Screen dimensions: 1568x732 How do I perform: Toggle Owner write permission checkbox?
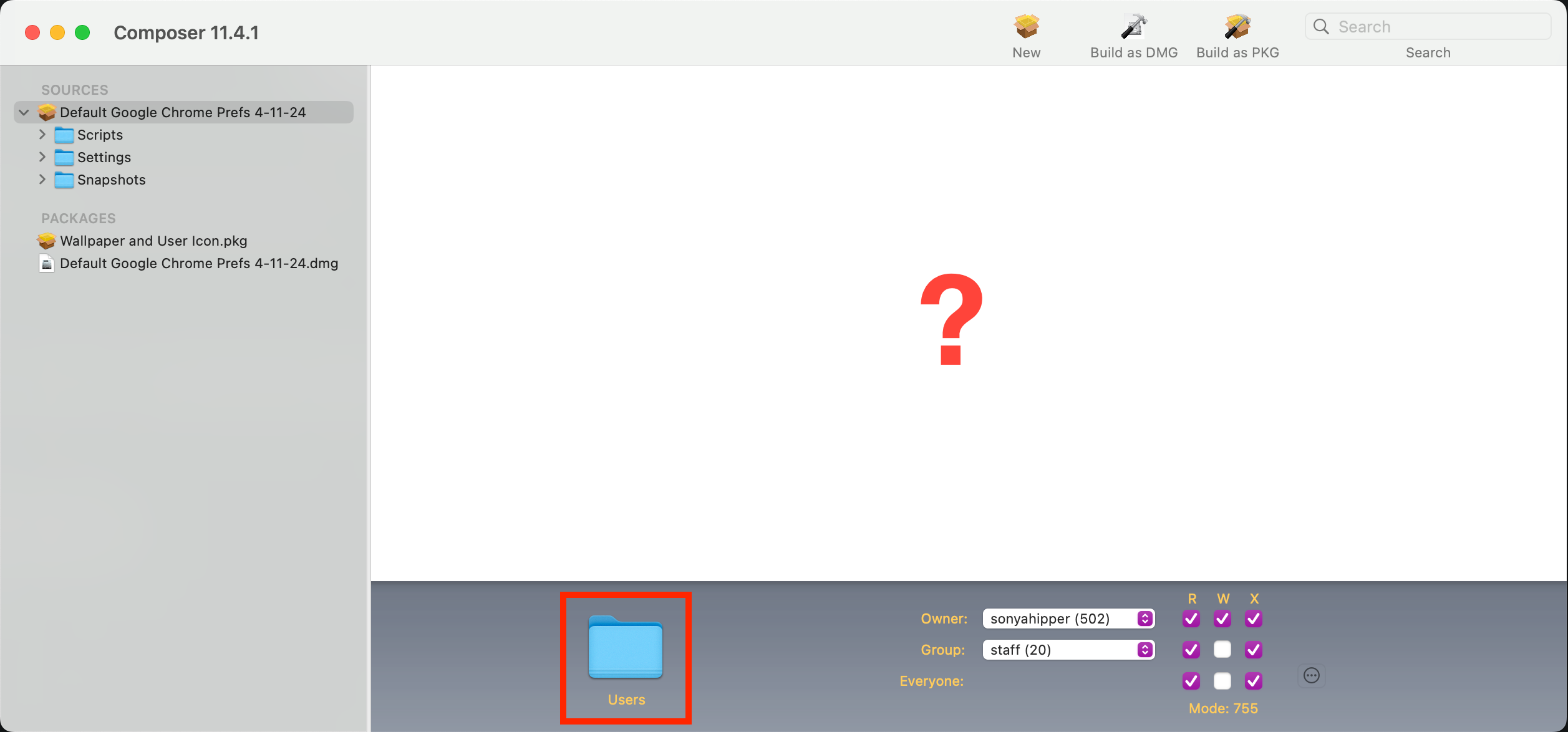(x=1222, y=619)
